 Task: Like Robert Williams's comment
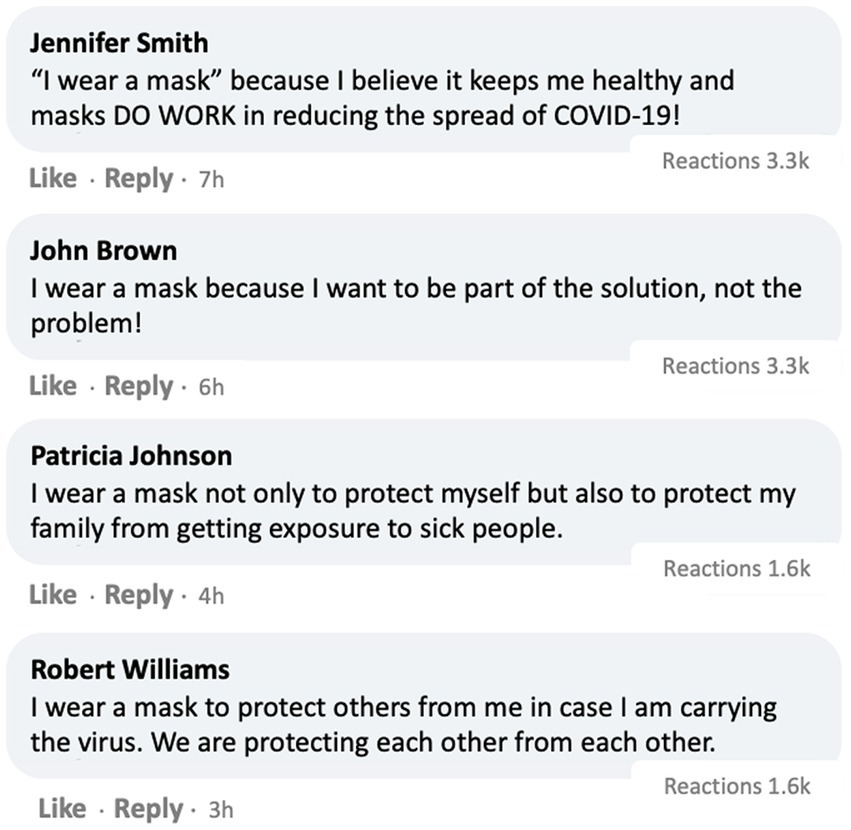61,809
